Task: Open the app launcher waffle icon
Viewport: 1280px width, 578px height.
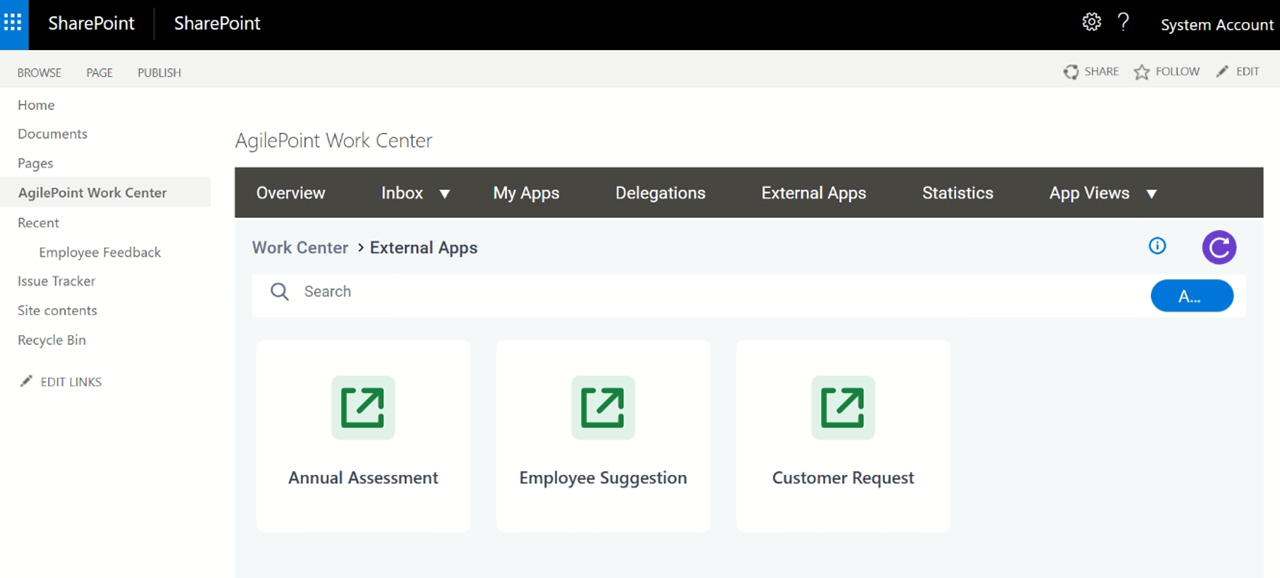Action: point(13,23)
